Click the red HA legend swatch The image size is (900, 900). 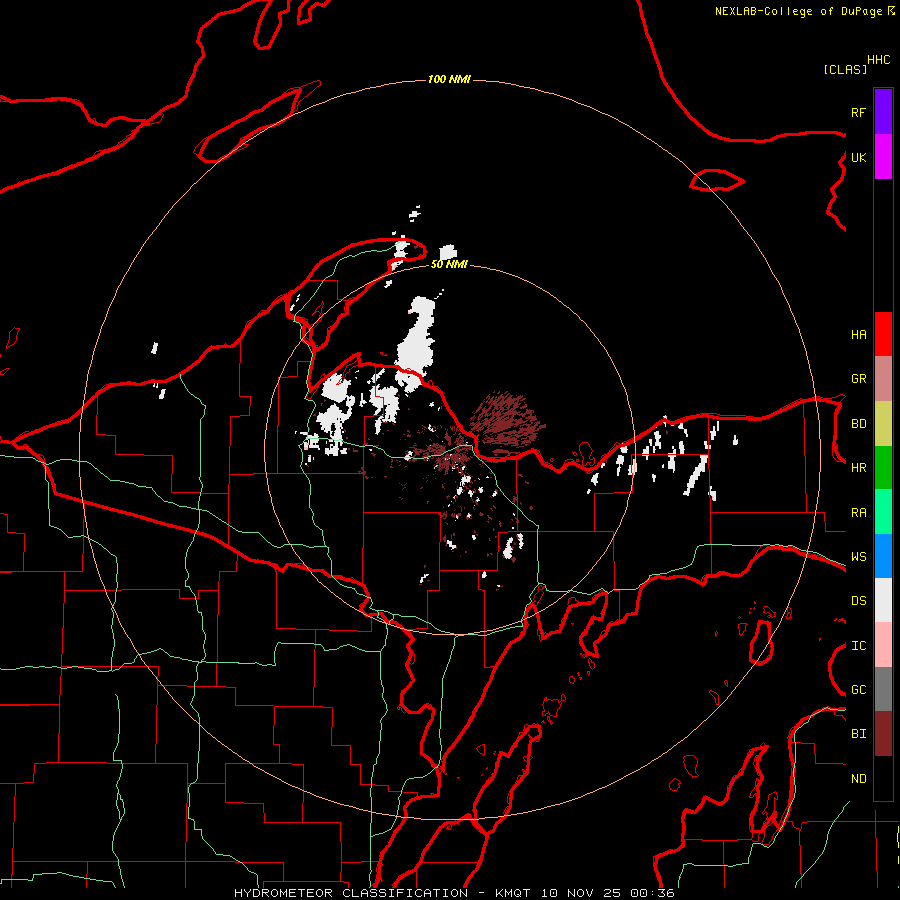[x=883, y=334]
